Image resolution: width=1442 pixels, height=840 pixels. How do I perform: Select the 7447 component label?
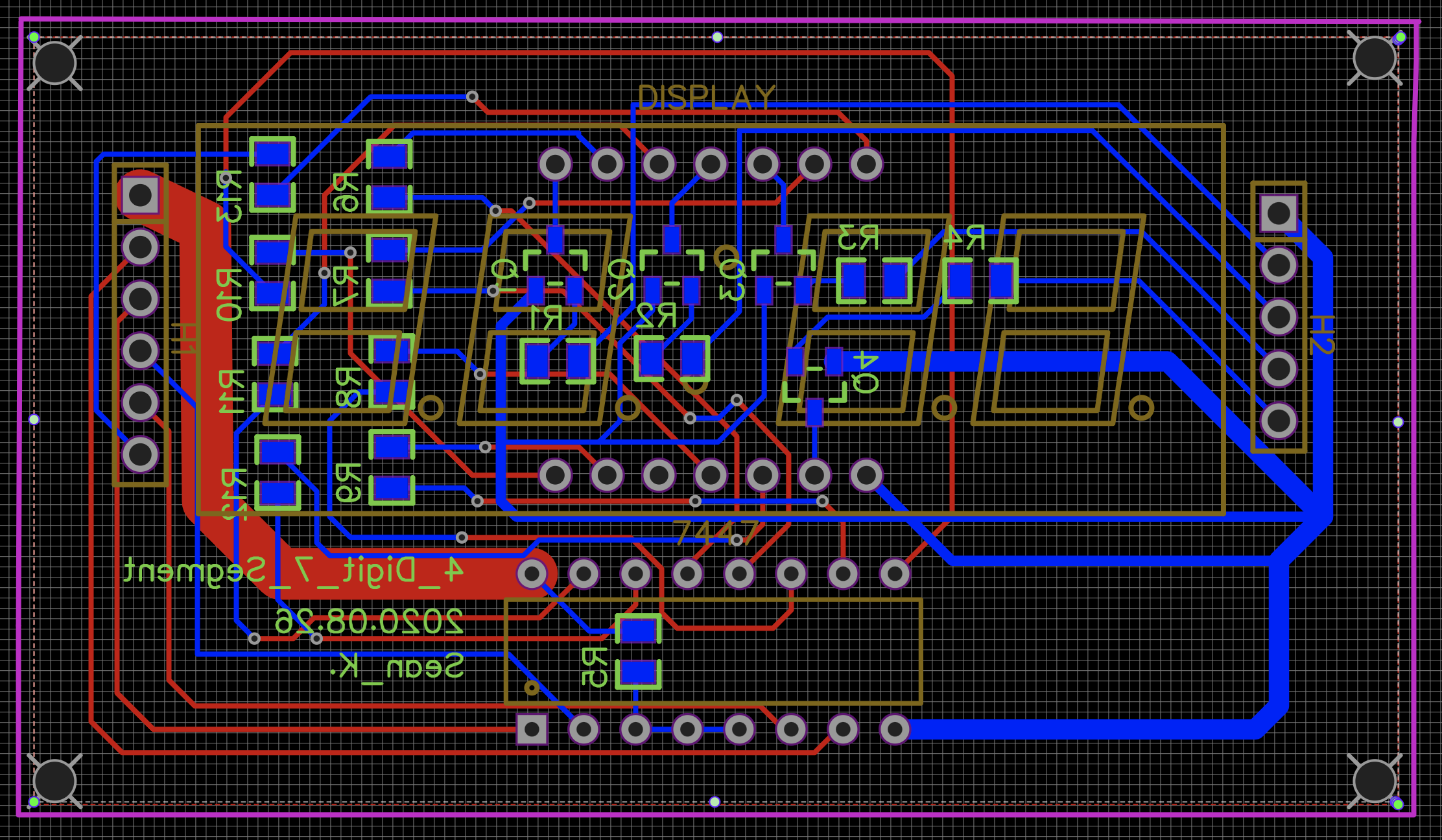tap(715, 533)
